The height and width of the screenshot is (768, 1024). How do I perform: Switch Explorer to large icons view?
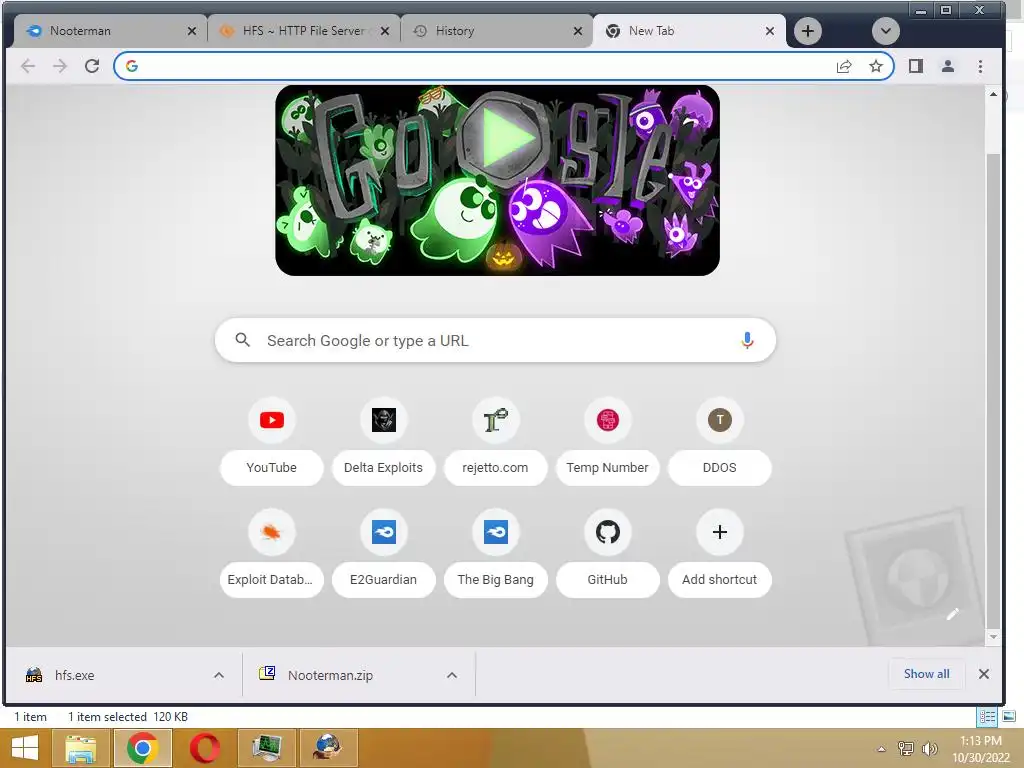pos(1008,717)
